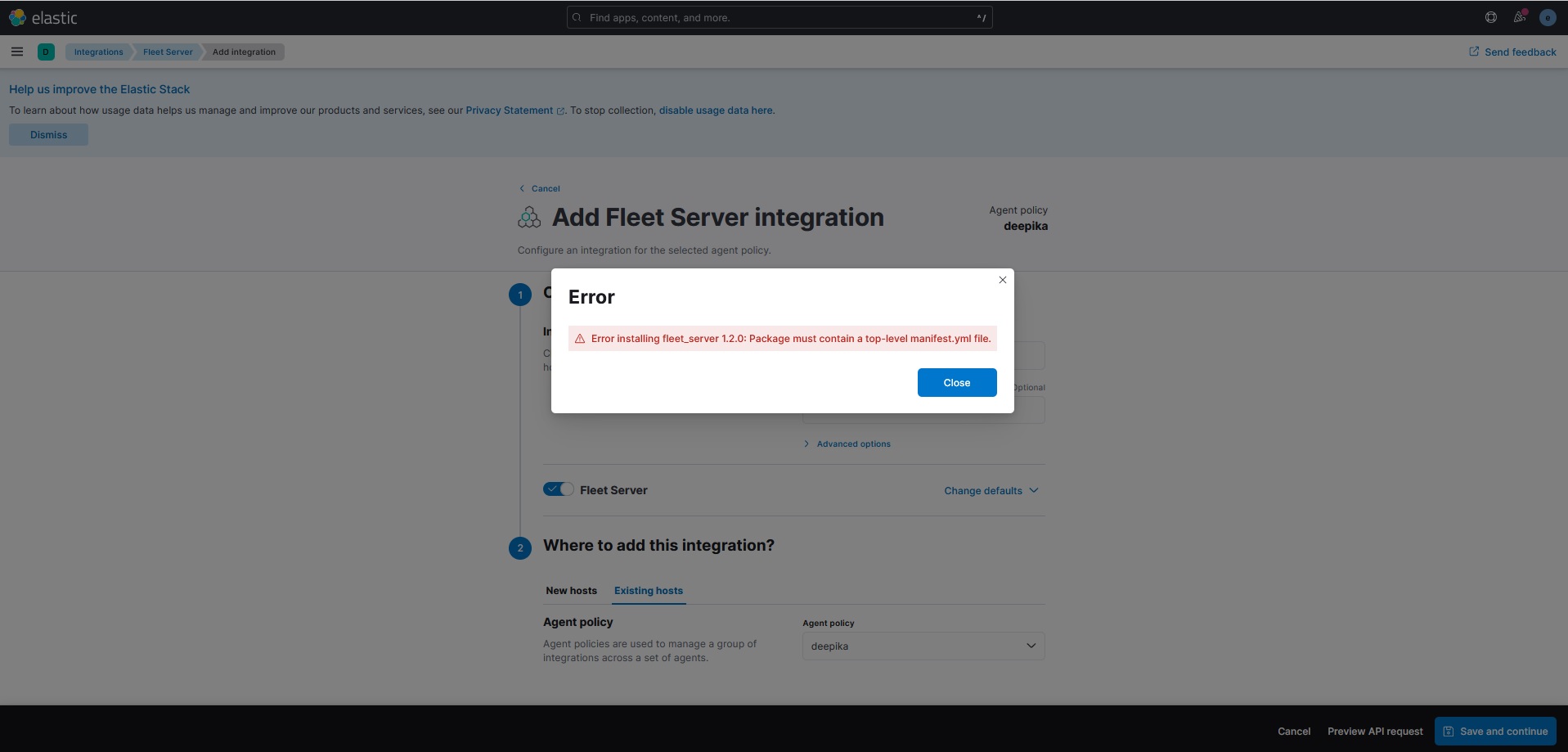
Task: Click the search magnifier in the search bar
Action: pyautogui.click(x=577, y=17)
